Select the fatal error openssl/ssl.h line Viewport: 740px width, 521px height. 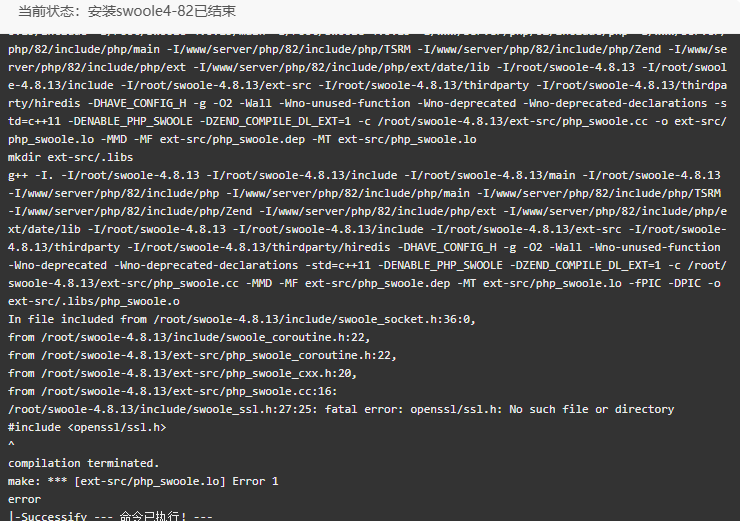341,409
